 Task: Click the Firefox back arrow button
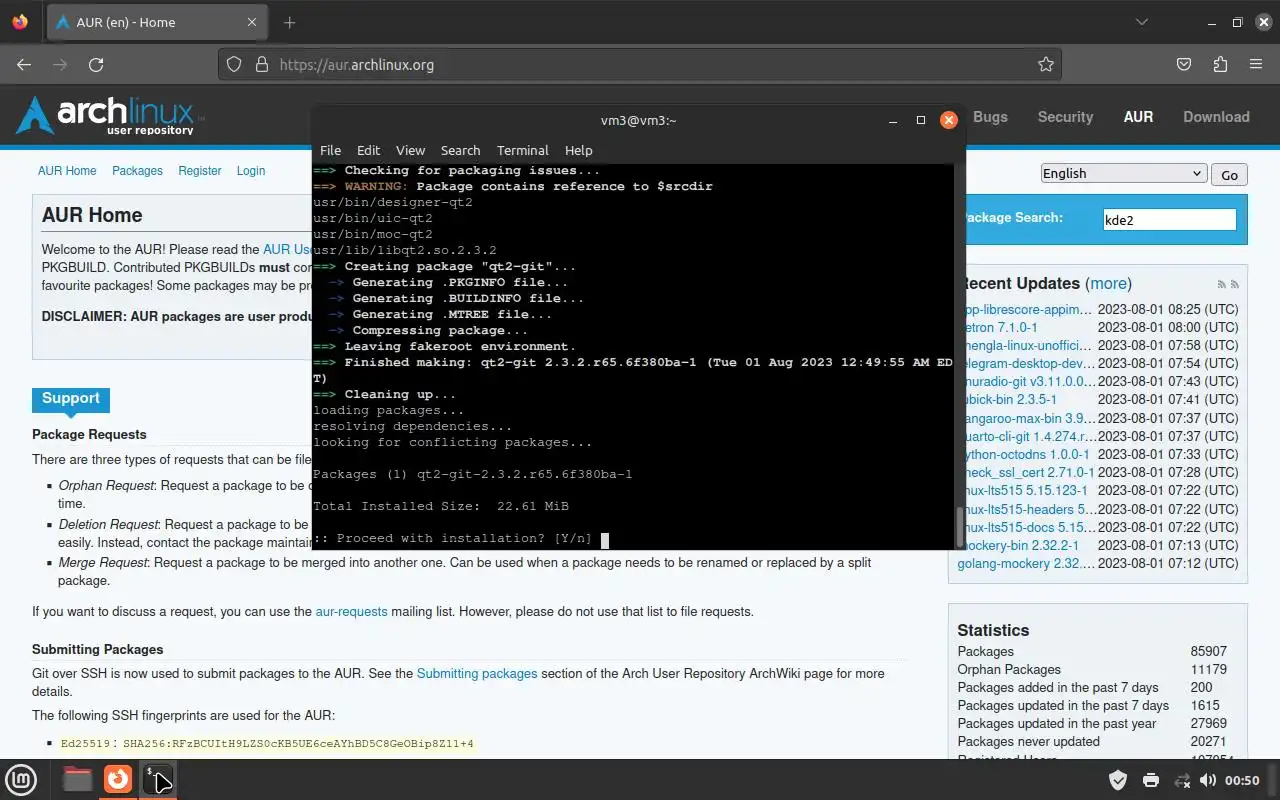[24, 64]
